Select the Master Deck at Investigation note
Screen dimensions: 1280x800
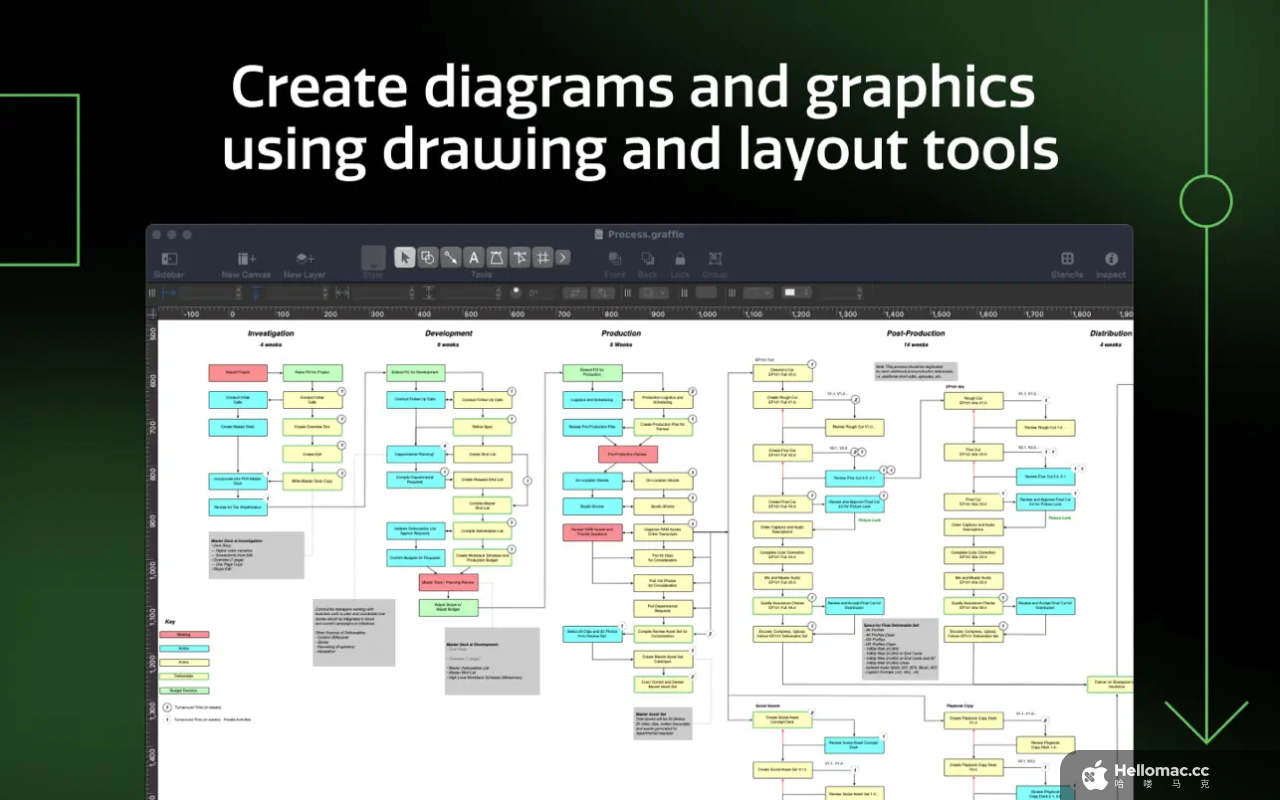(256, 554)
